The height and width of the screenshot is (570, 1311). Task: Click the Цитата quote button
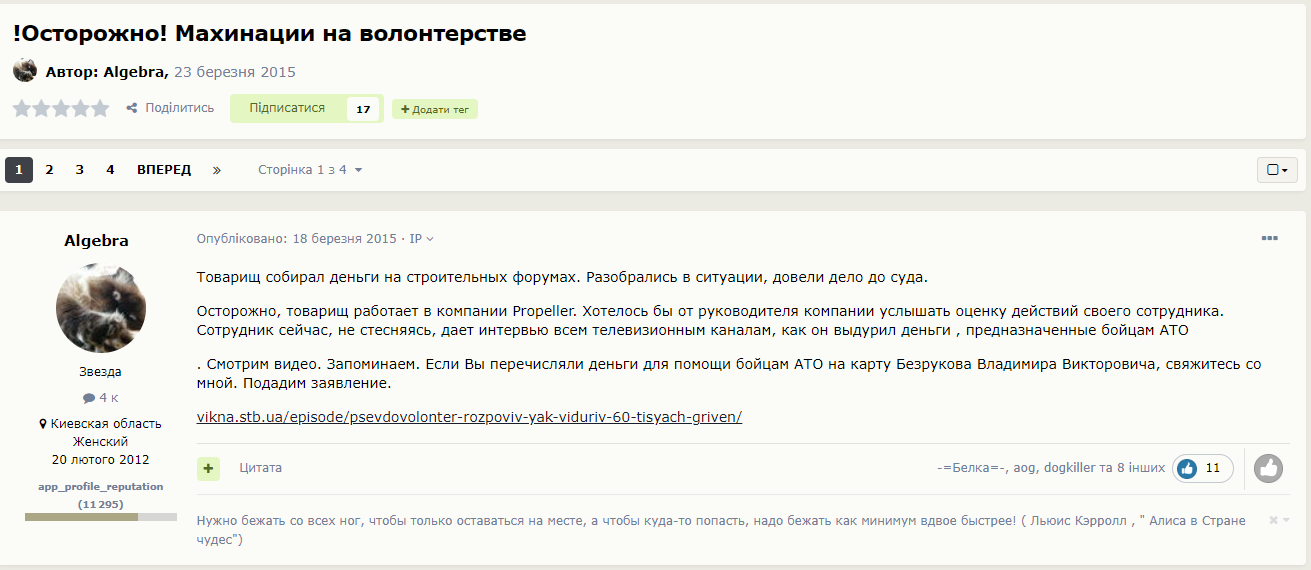pyautogui.click(x=261, y=468)
